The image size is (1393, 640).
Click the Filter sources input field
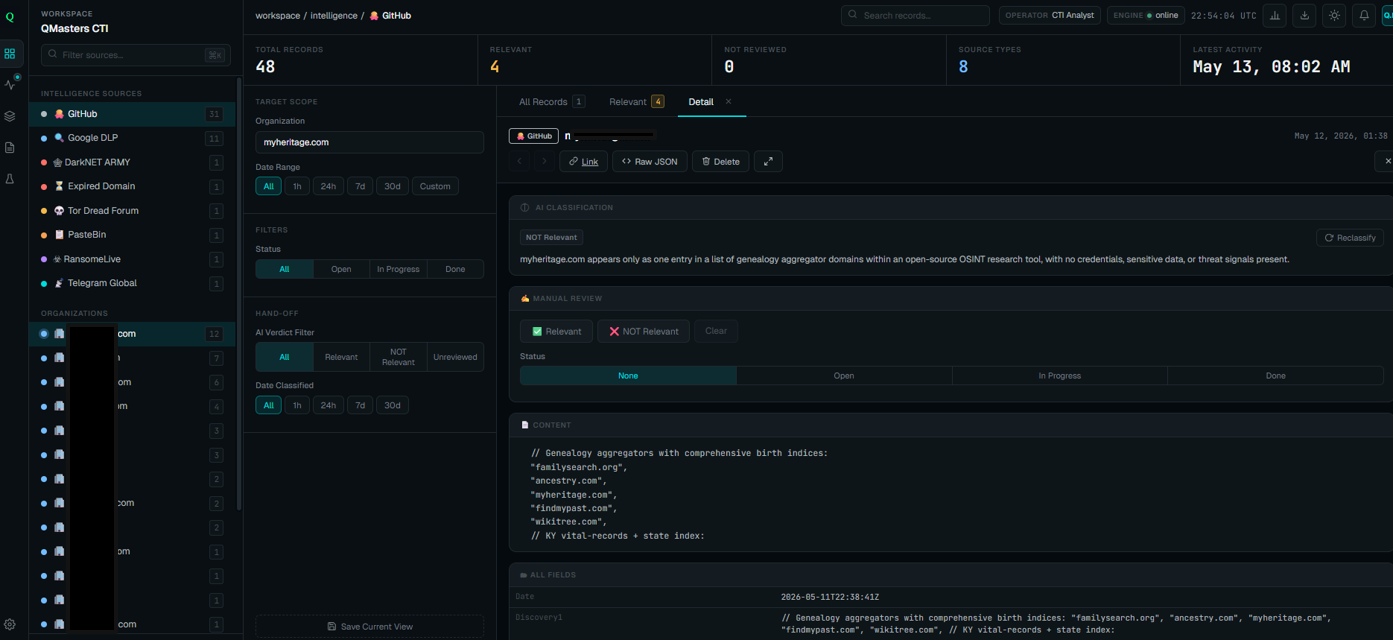[135, 55]
